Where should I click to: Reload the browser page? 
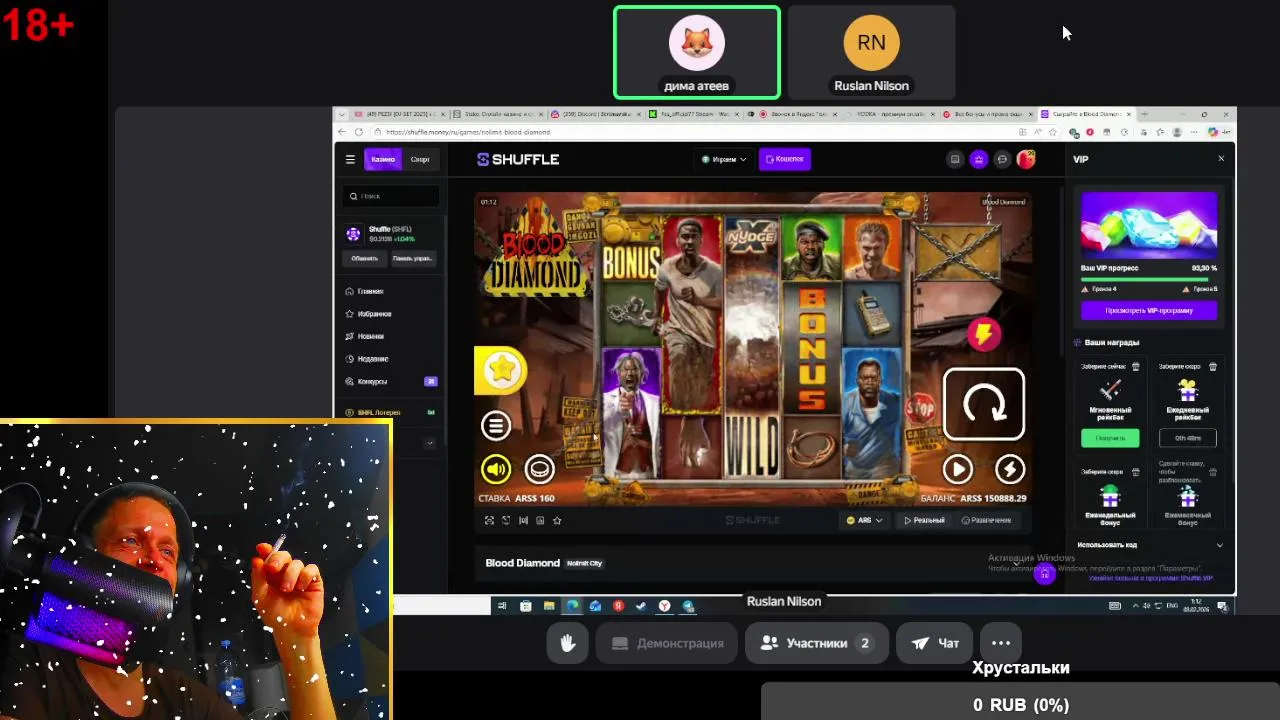(x=359, y=132)
